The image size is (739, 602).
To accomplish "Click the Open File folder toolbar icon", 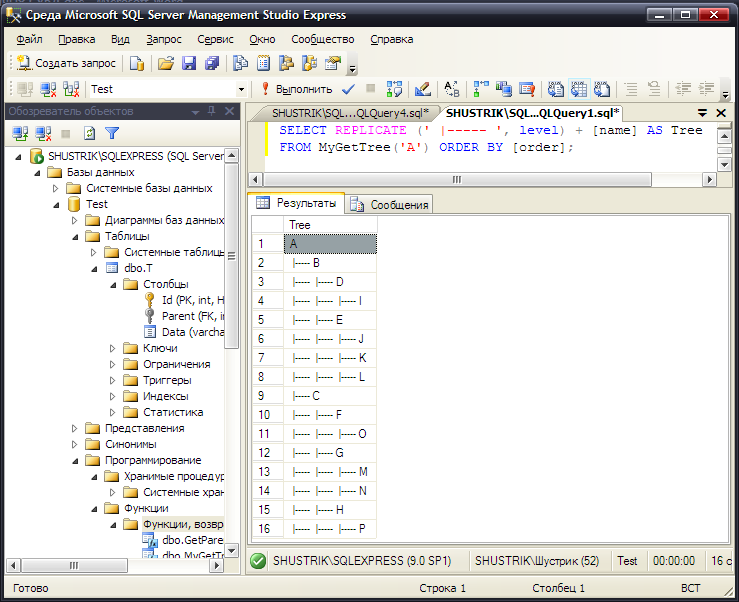I will tap(165, 63).
